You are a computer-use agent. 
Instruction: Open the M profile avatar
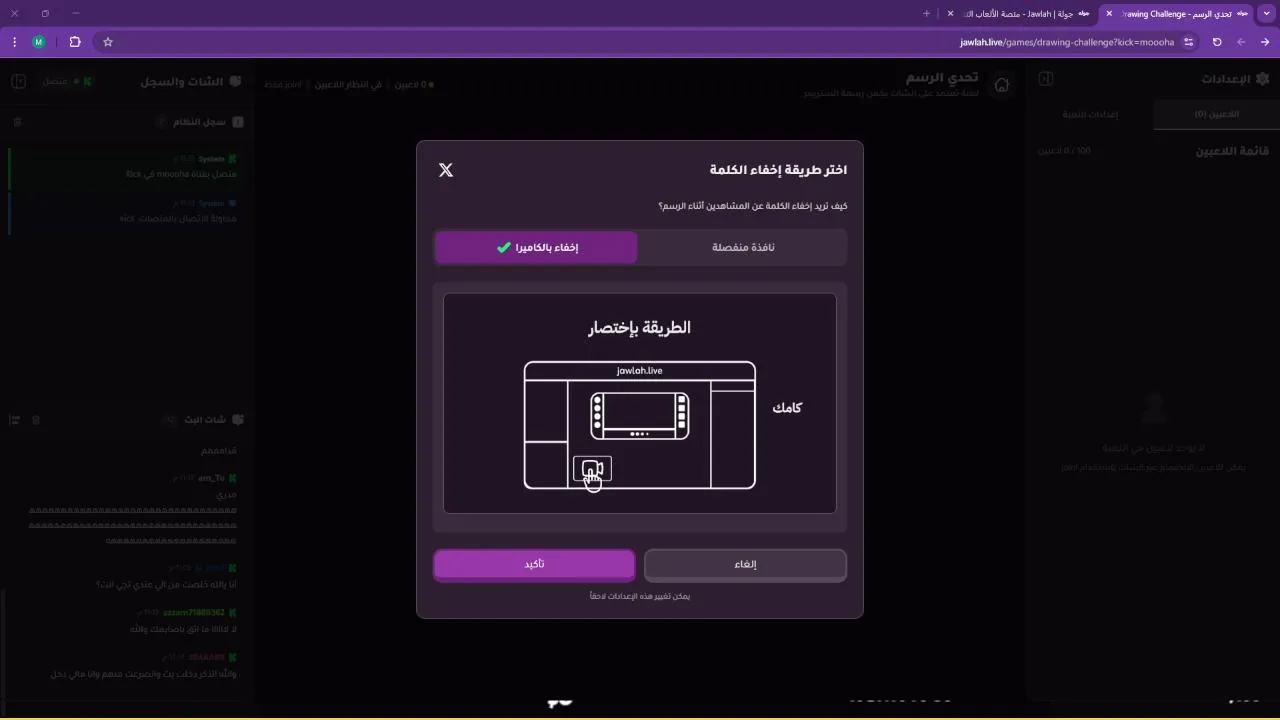39,42
